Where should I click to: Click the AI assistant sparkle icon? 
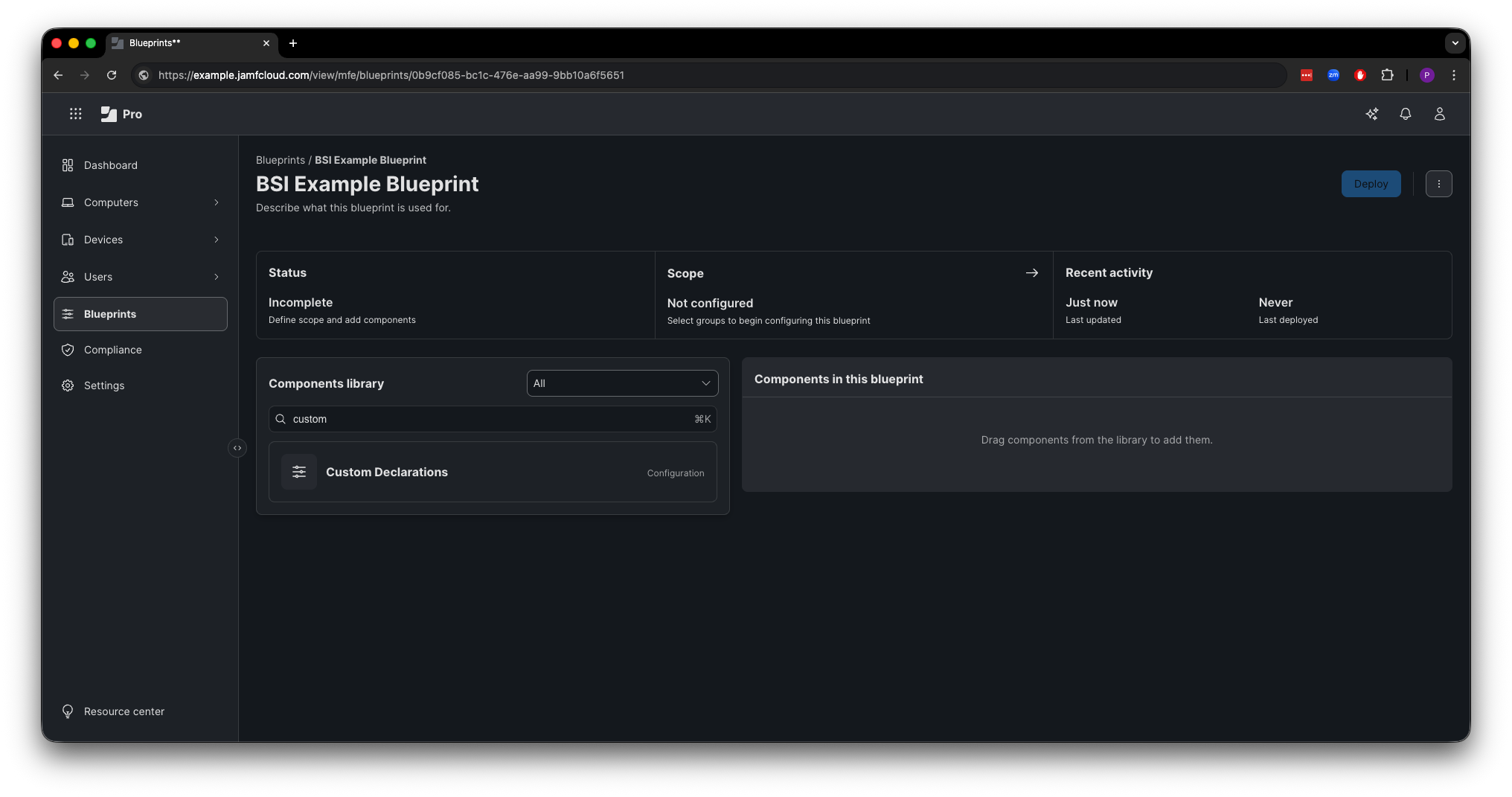click(1373, 114)
